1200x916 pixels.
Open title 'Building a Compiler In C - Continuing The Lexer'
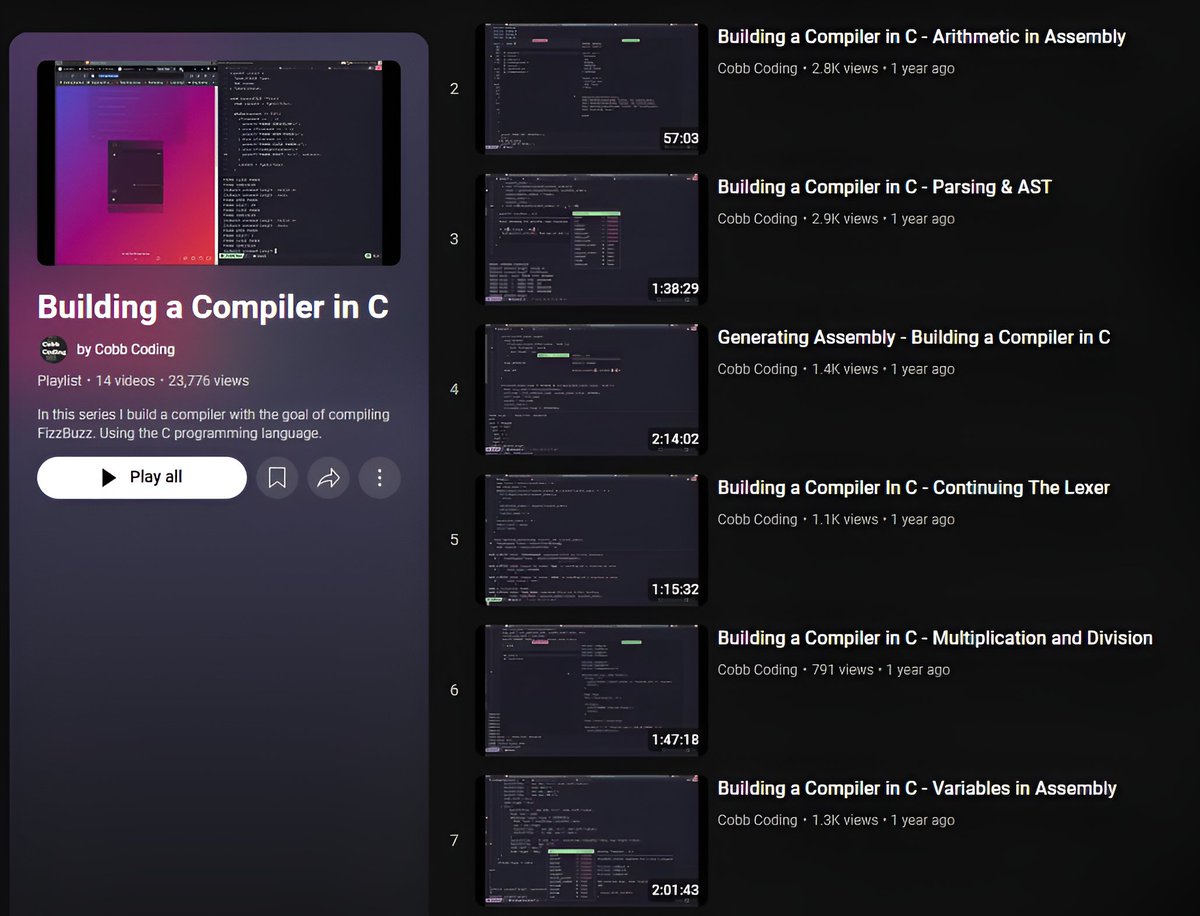pyautogui.click(x=914, y=488)
